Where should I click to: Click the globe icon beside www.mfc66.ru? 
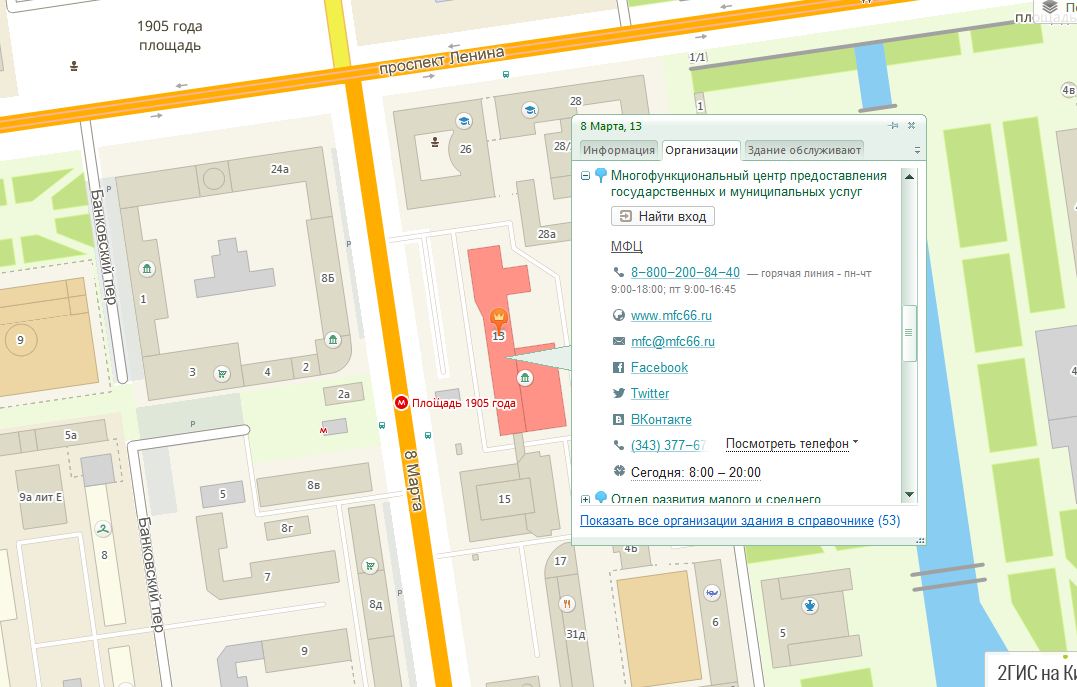point(619,315)
